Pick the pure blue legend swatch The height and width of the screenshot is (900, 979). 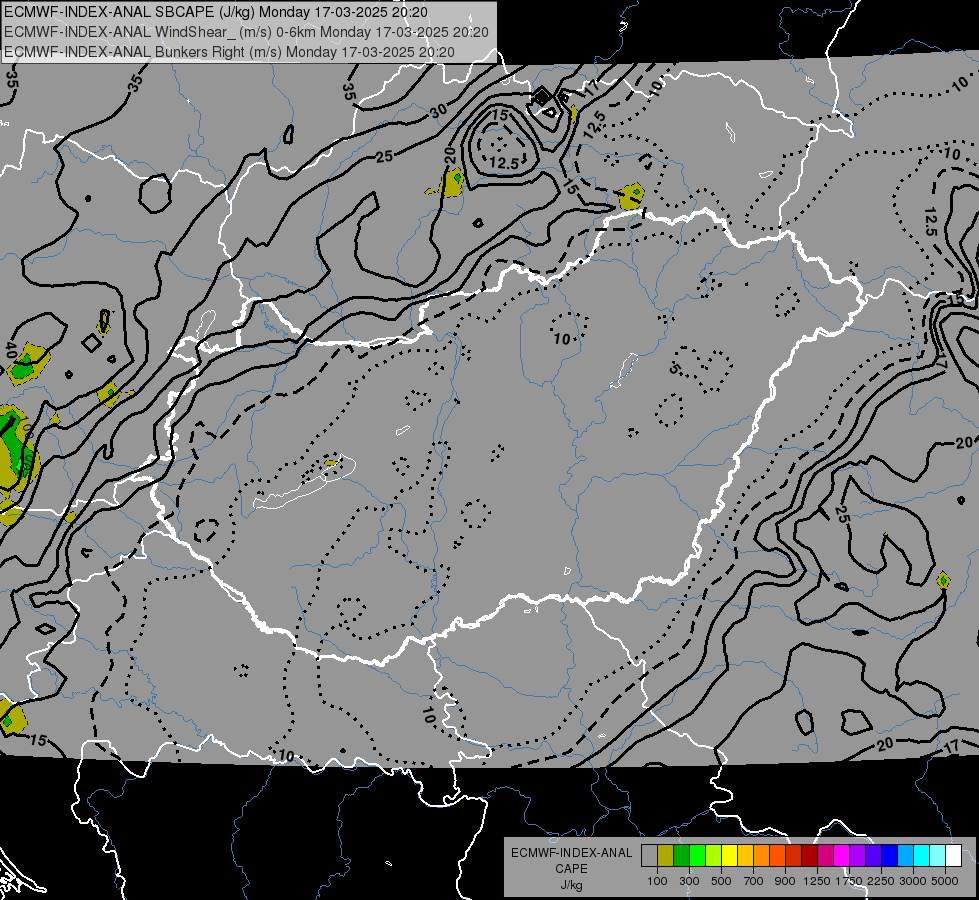[889, 856]
